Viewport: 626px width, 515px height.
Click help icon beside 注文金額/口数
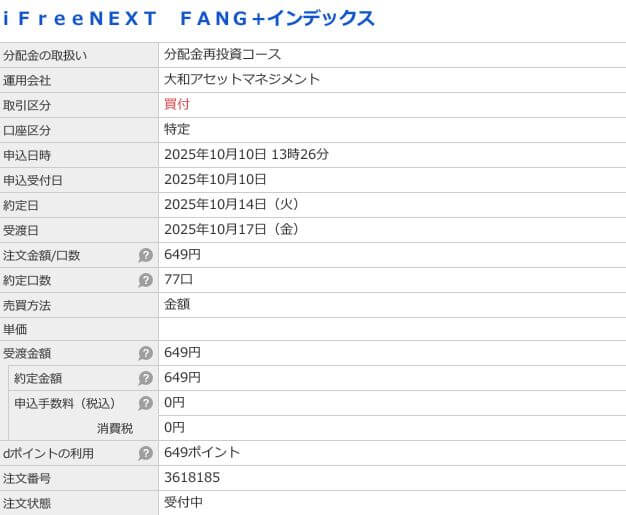click(146, 256)
